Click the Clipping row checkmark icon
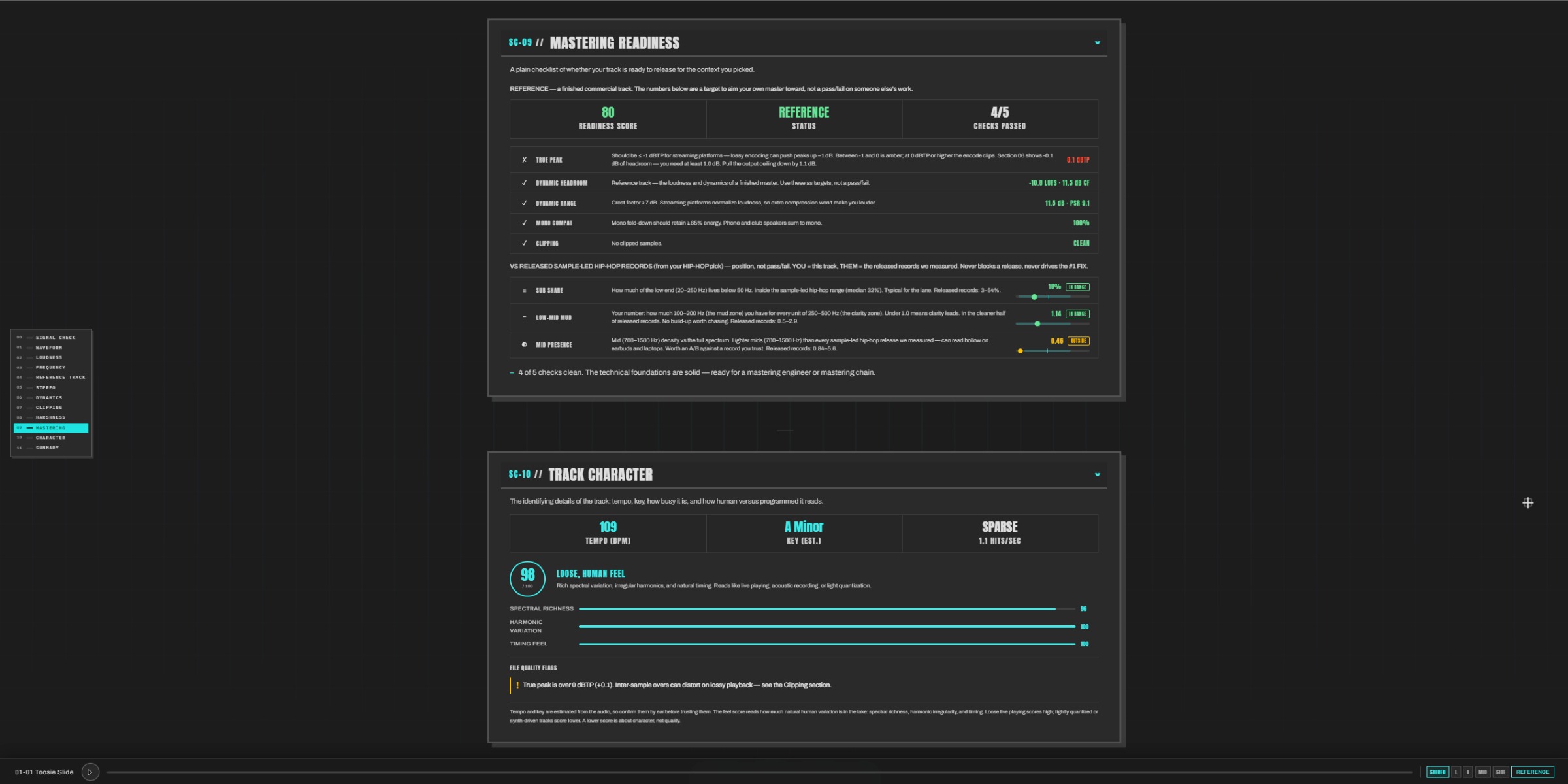The image size is (1568, 784). coord(524,244)
